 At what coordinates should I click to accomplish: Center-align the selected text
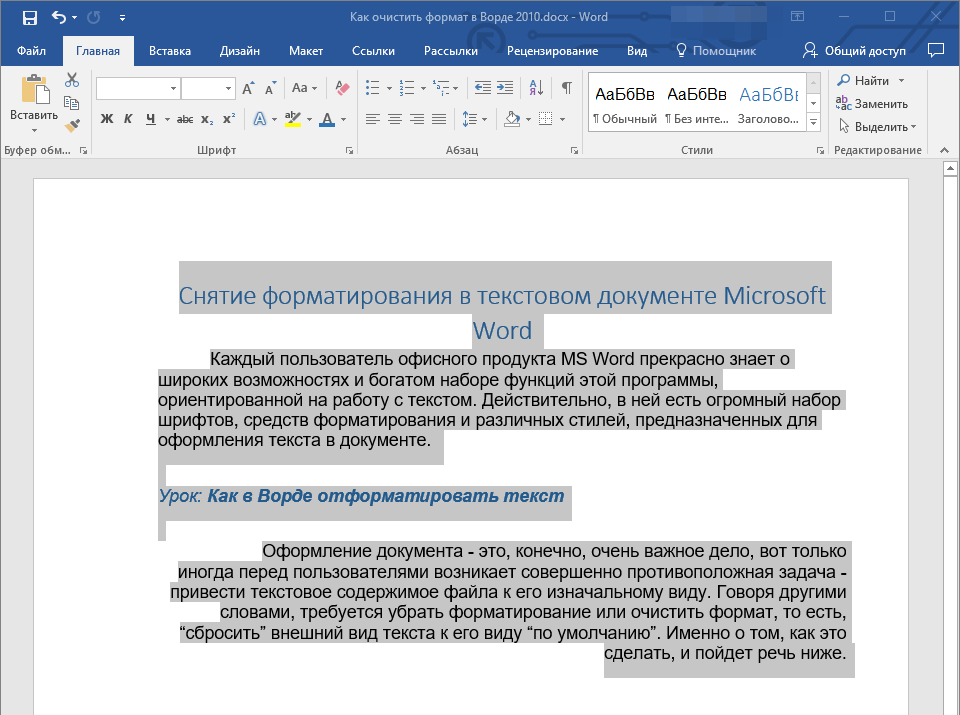pos(395,120)
